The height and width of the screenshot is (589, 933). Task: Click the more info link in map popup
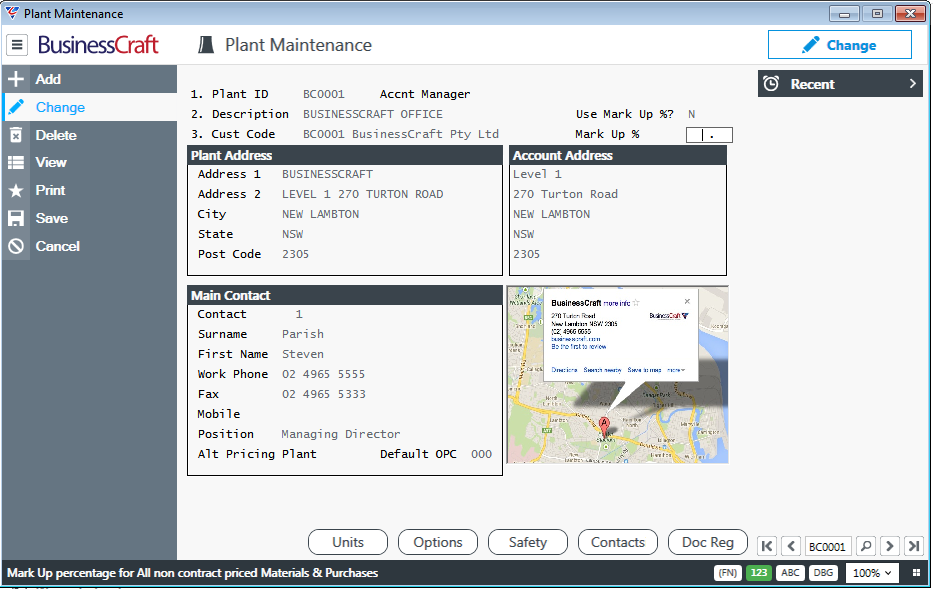pos(617,303)
